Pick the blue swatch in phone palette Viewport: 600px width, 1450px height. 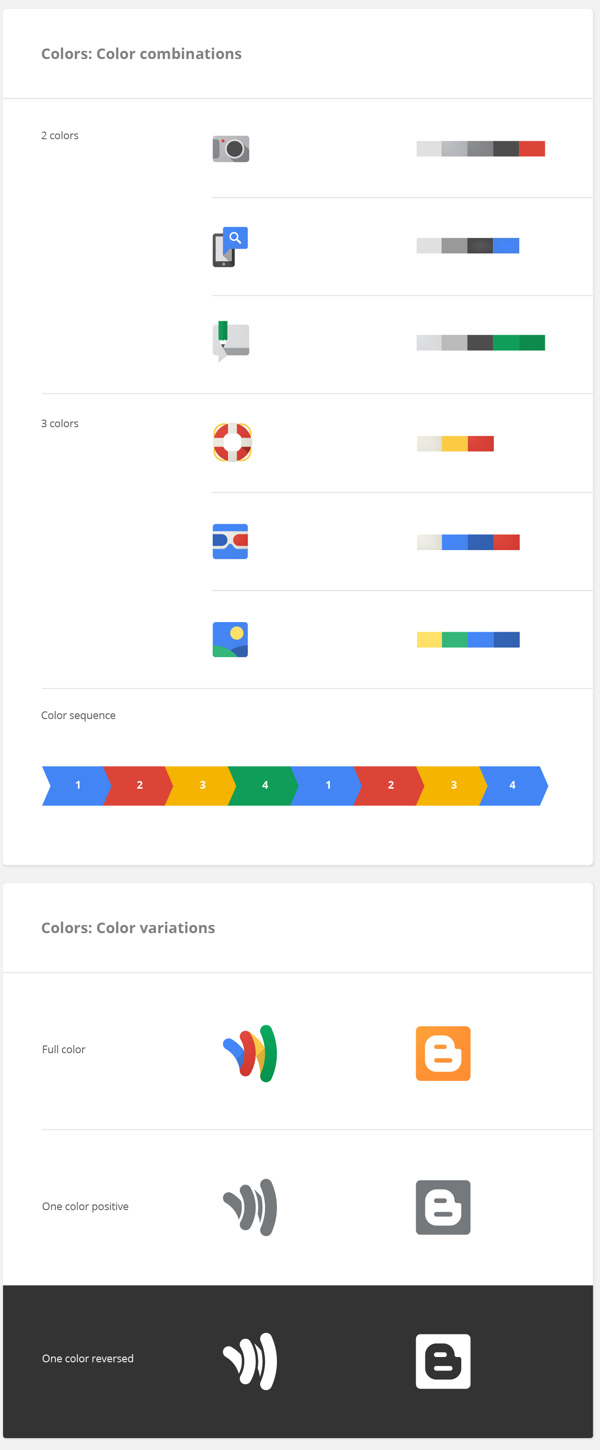[x=506, y=245]
